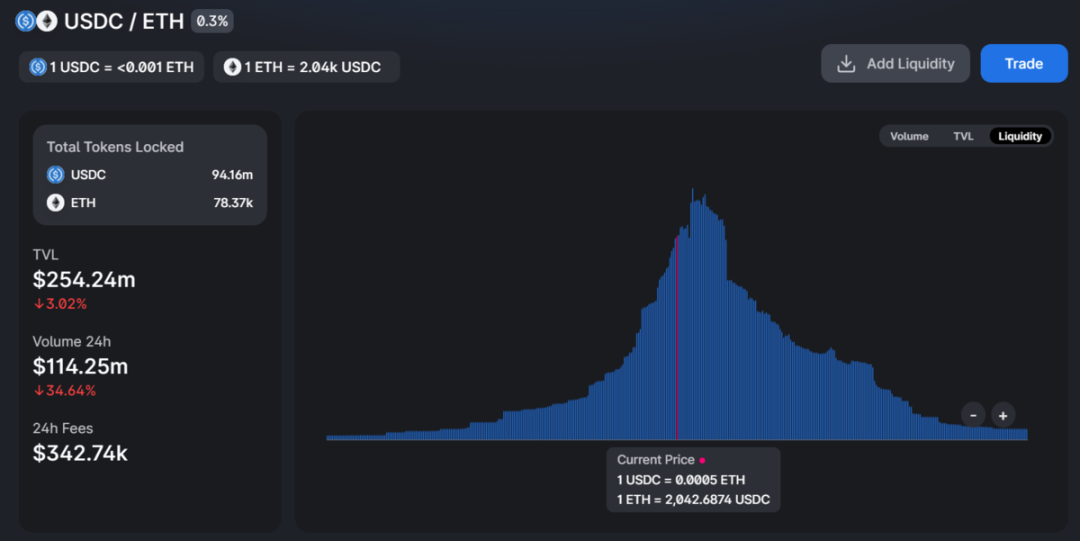Click ETH icon in the price pill
This screenshot has height=541, width=1080.
tap(232, 67)
